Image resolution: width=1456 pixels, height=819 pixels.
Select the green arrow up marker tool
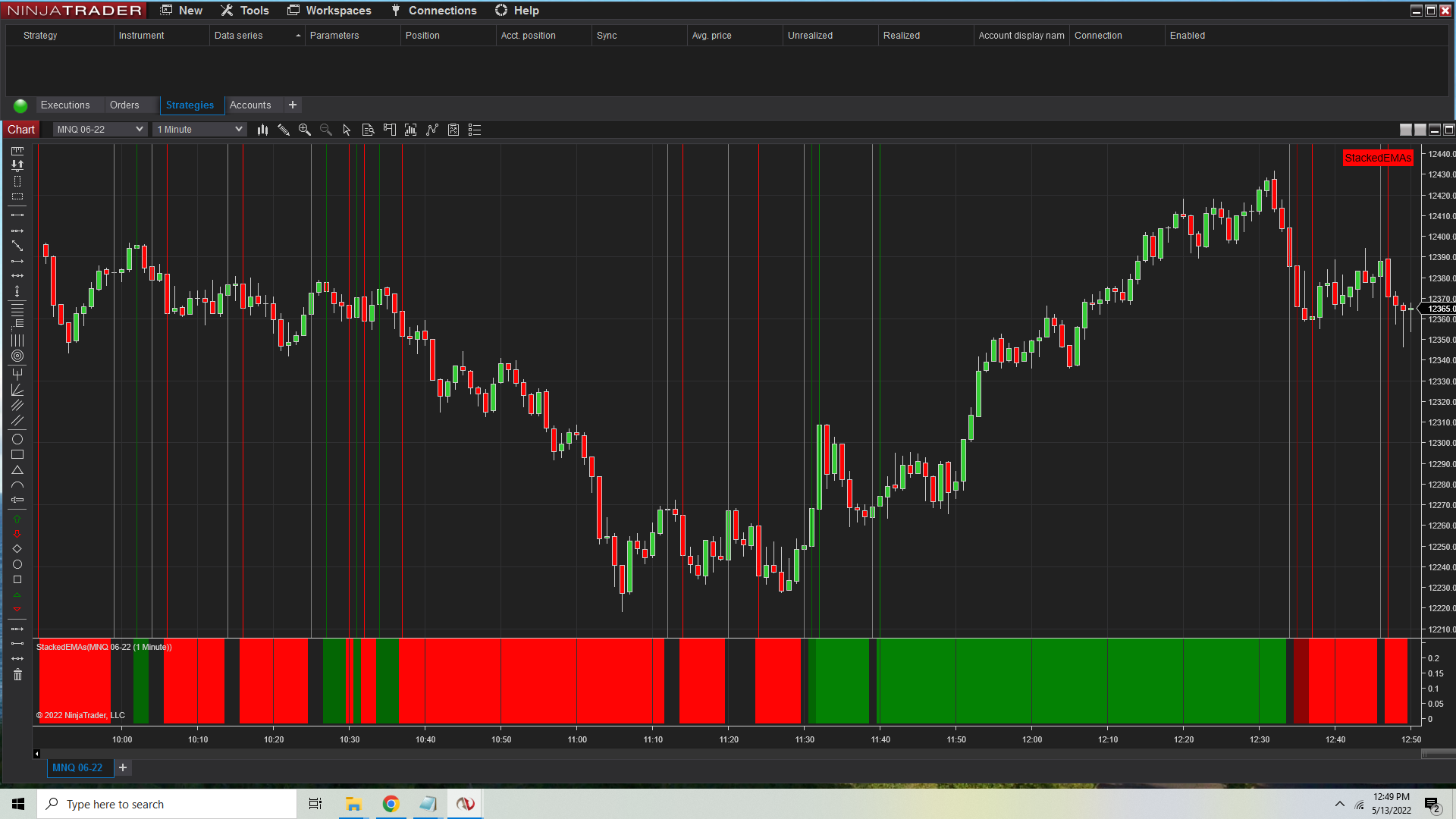17,519
